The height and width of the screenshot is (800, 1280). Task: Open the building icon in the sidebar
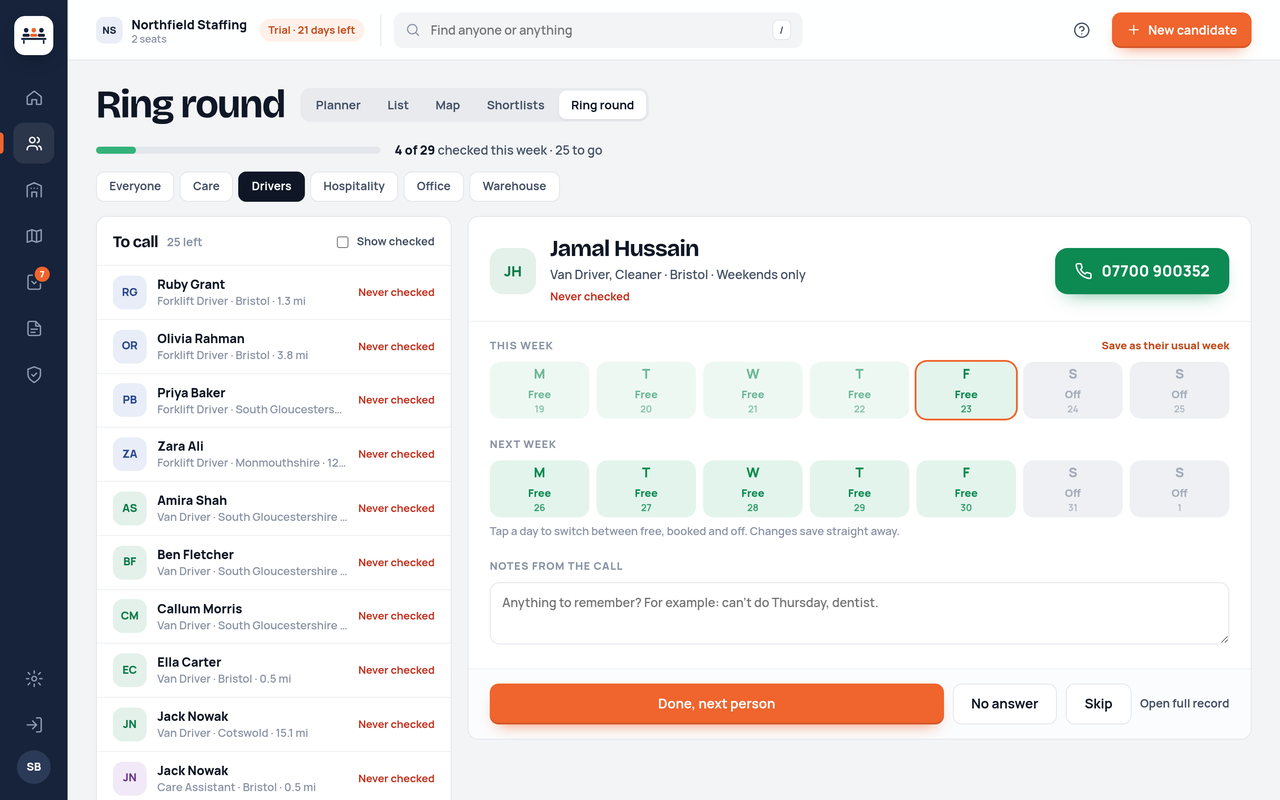[x=34, y=190]
